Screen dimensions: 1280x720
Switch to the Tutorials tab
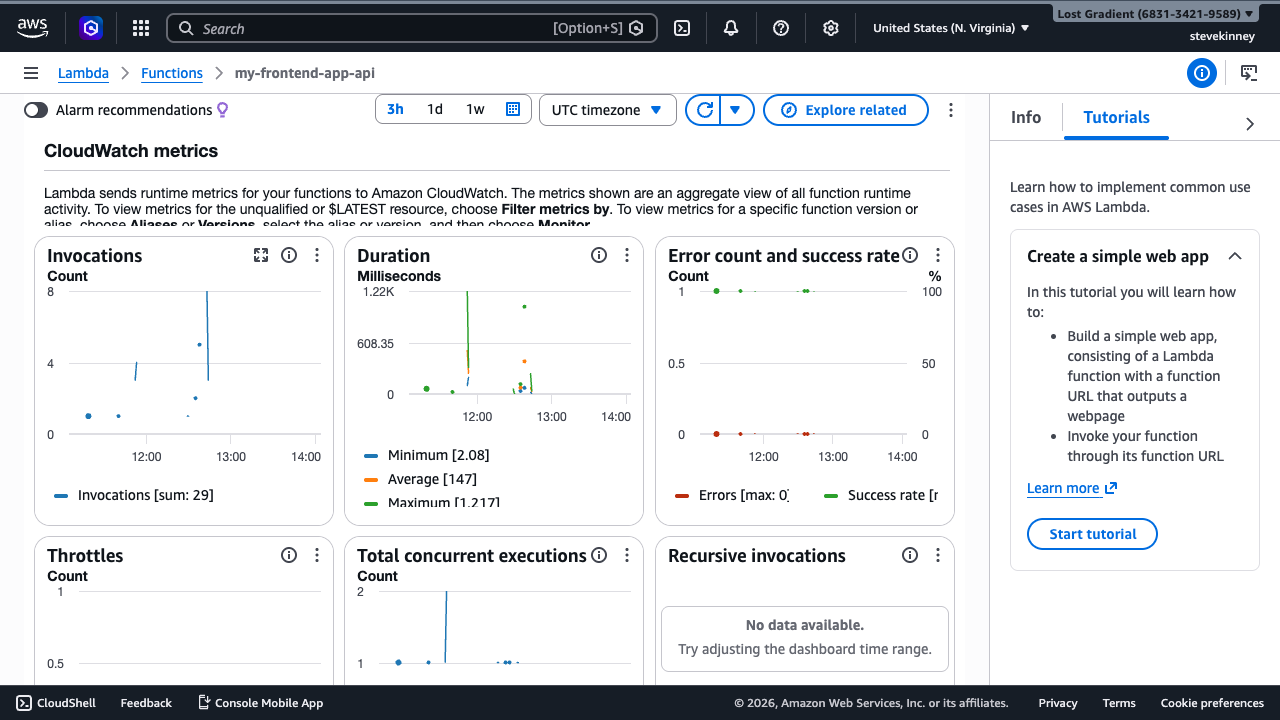click(x=1116, y=117)
